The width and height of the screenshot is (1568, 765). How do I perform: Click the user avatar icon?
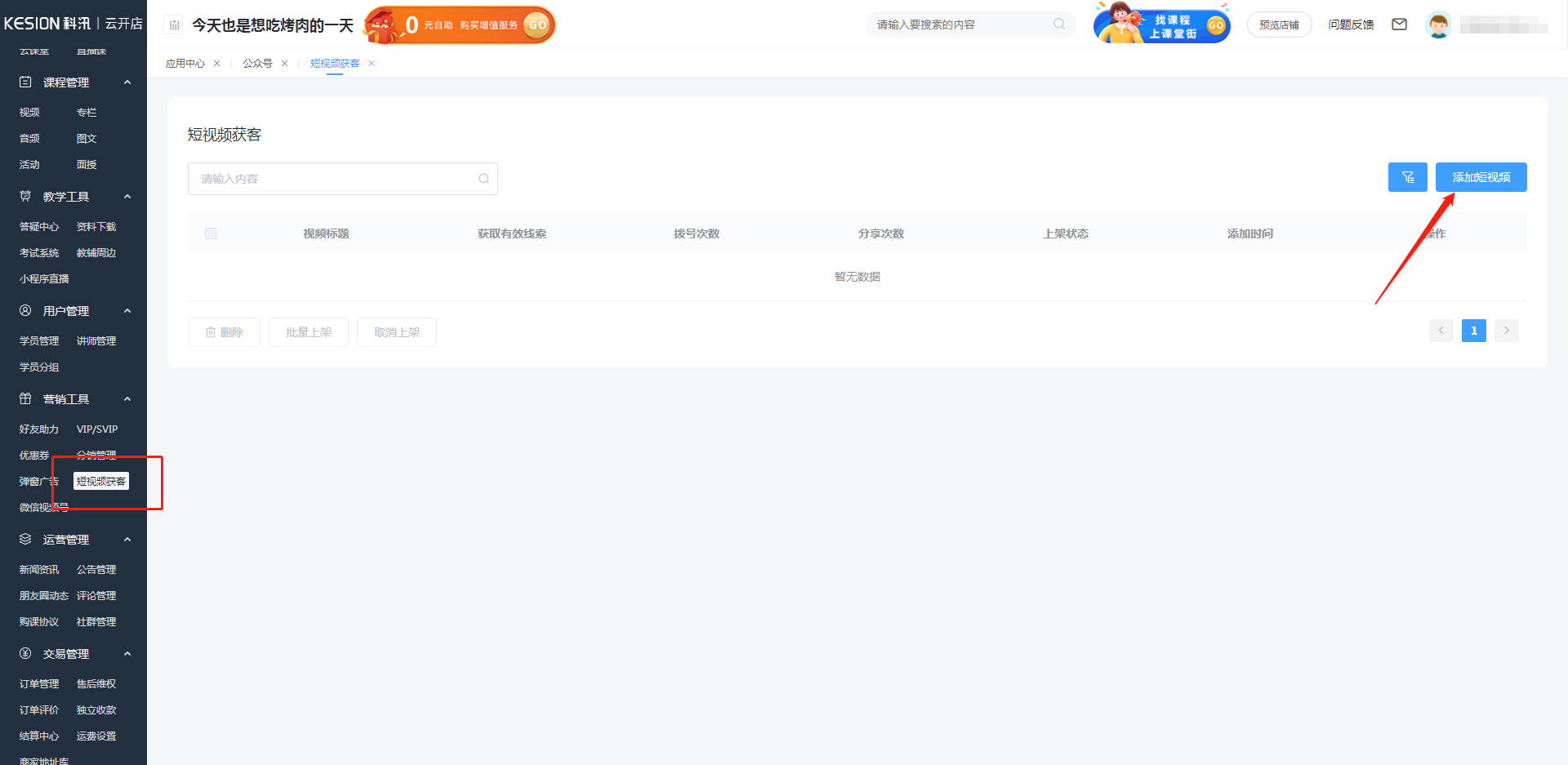[1438, 25]
